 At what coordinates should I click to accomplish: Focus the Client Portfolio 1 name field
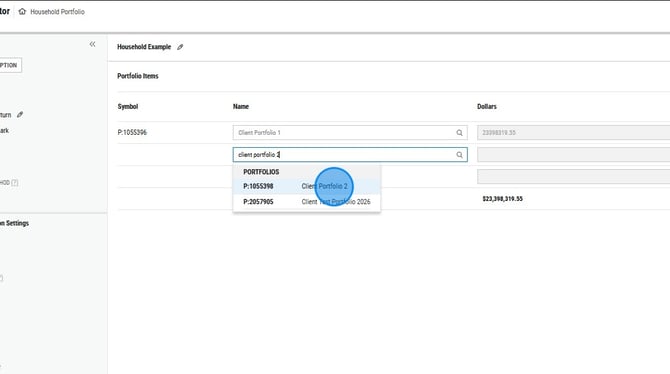click(x=350, y=133)
